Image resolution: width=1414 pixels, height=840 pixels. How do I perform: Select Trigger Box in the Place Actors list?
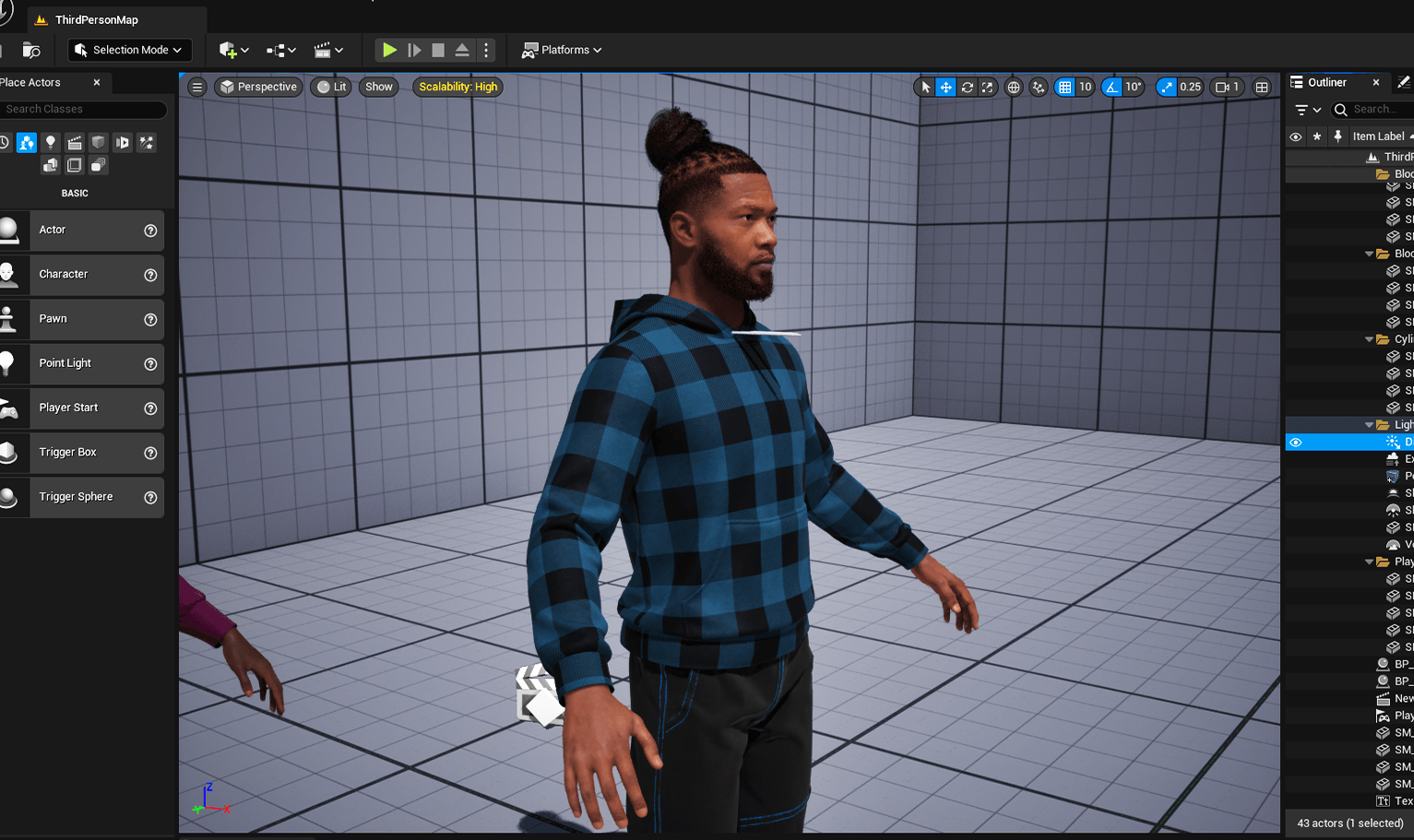point(82,453)
